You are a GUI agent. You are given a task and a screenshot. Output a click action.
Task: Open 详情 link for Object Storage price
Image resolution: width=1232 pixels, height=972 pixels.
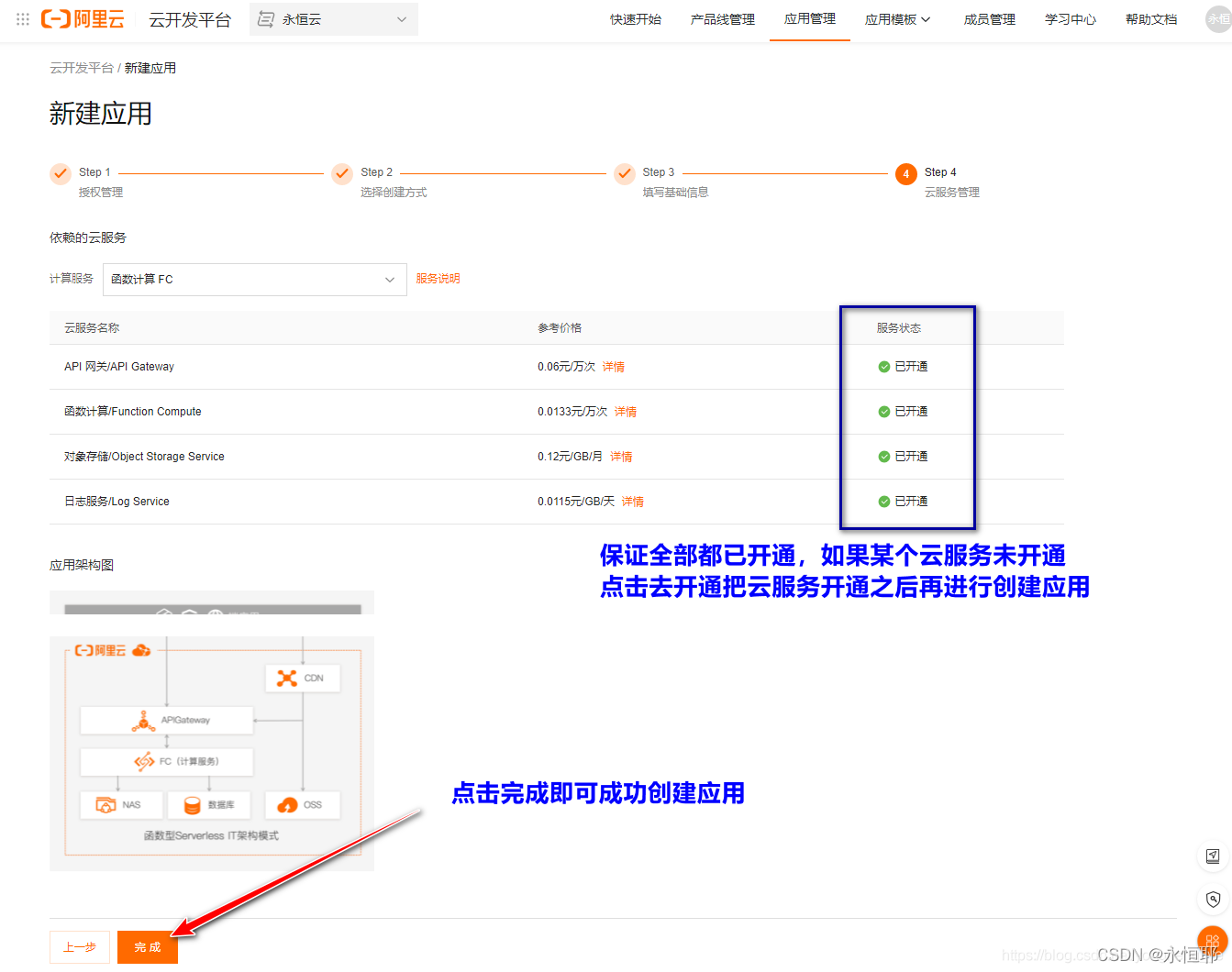621,457
